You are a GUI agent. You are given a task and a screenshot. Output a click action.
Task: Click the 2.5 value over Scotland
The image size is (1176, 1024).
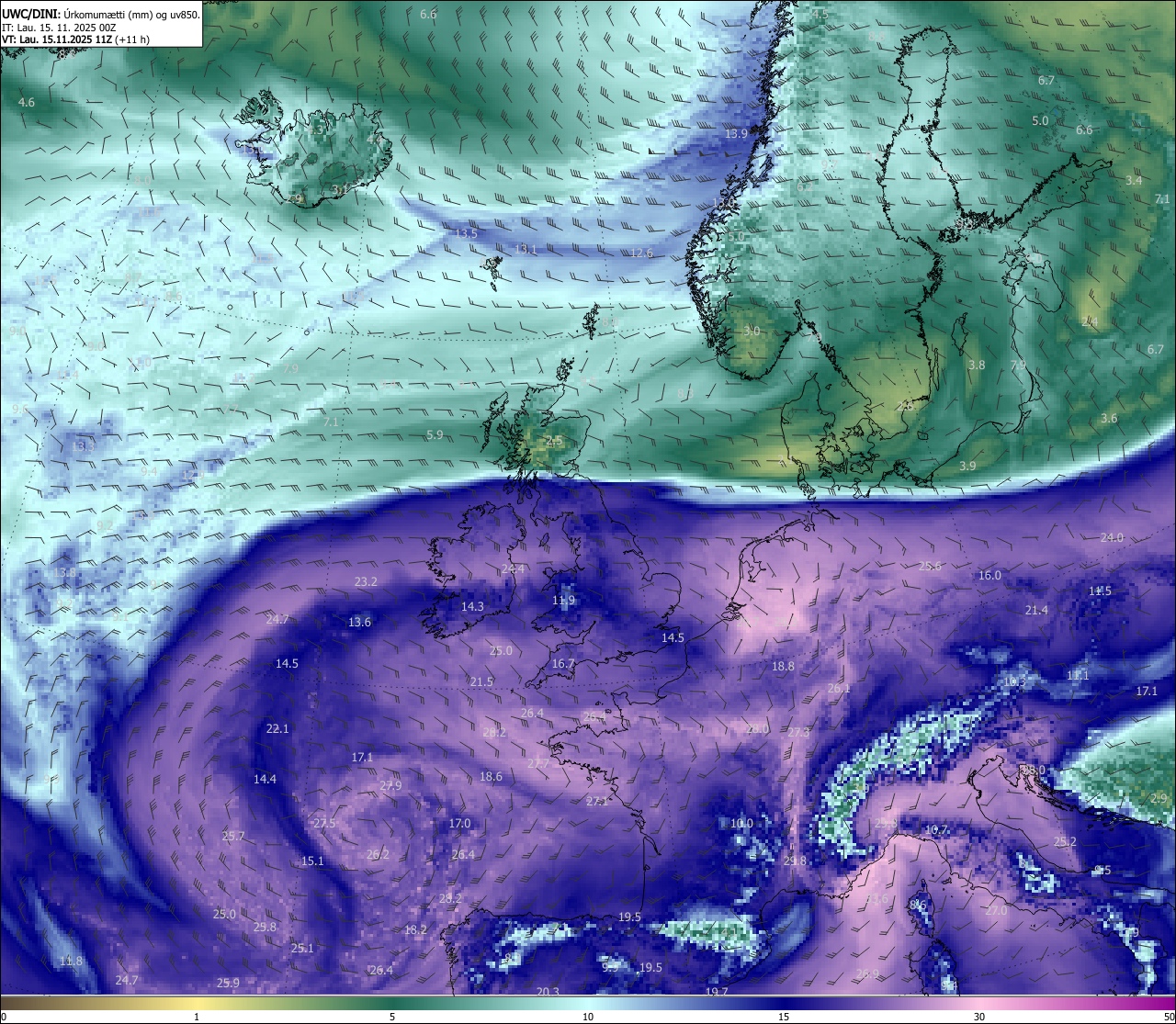[x=554, y=441]
